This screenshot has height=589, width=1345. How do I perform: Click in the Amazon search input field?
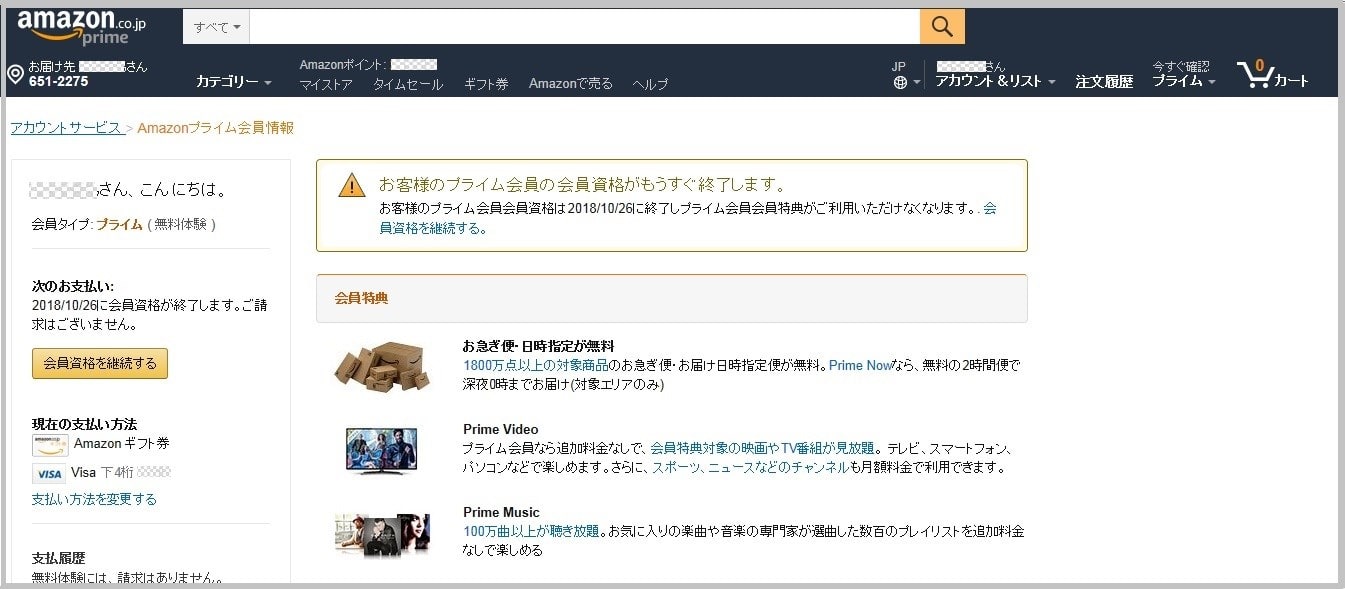click(x=584, y=27)
